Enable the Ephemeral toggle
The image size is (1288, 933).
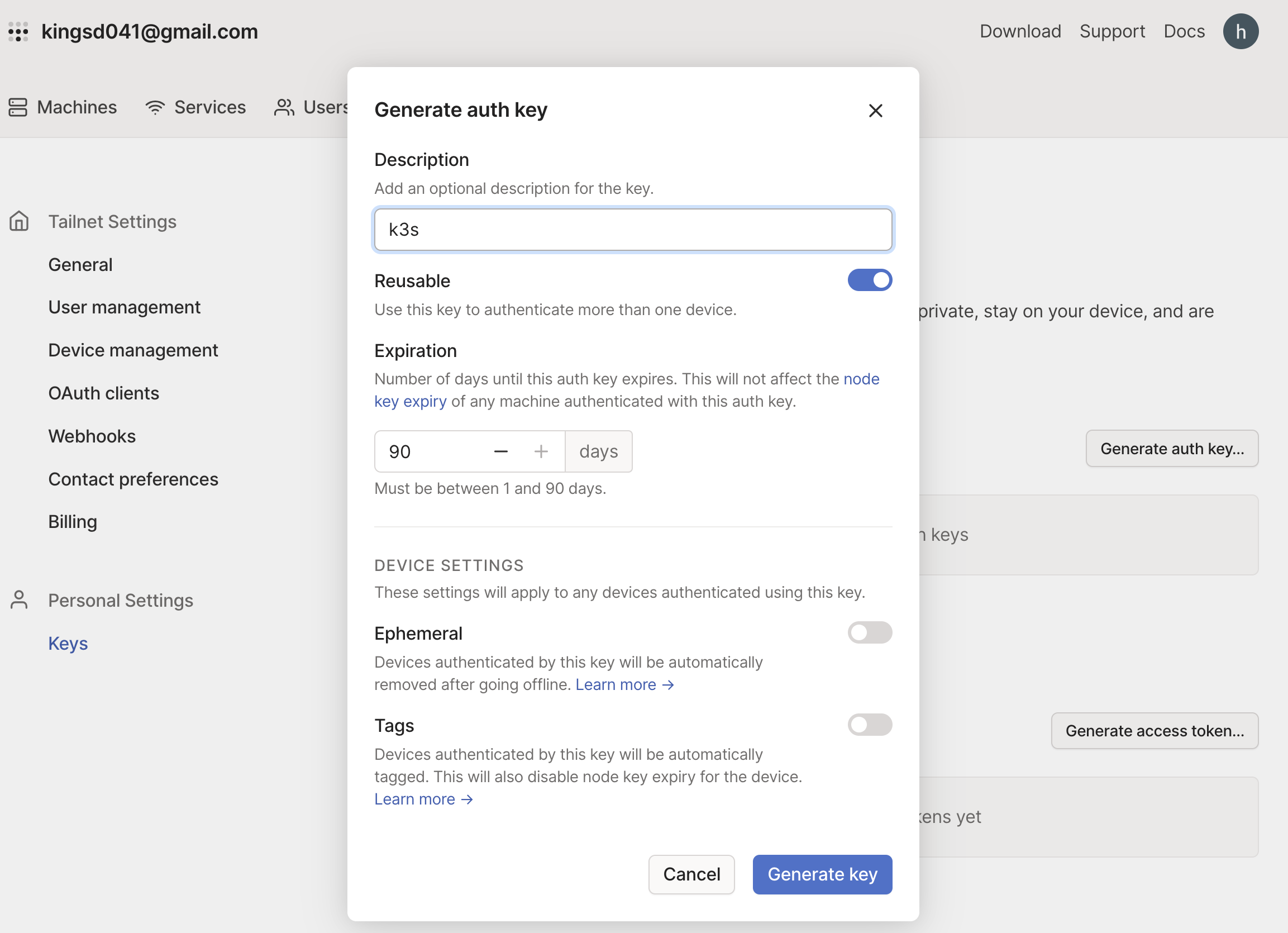870,632
